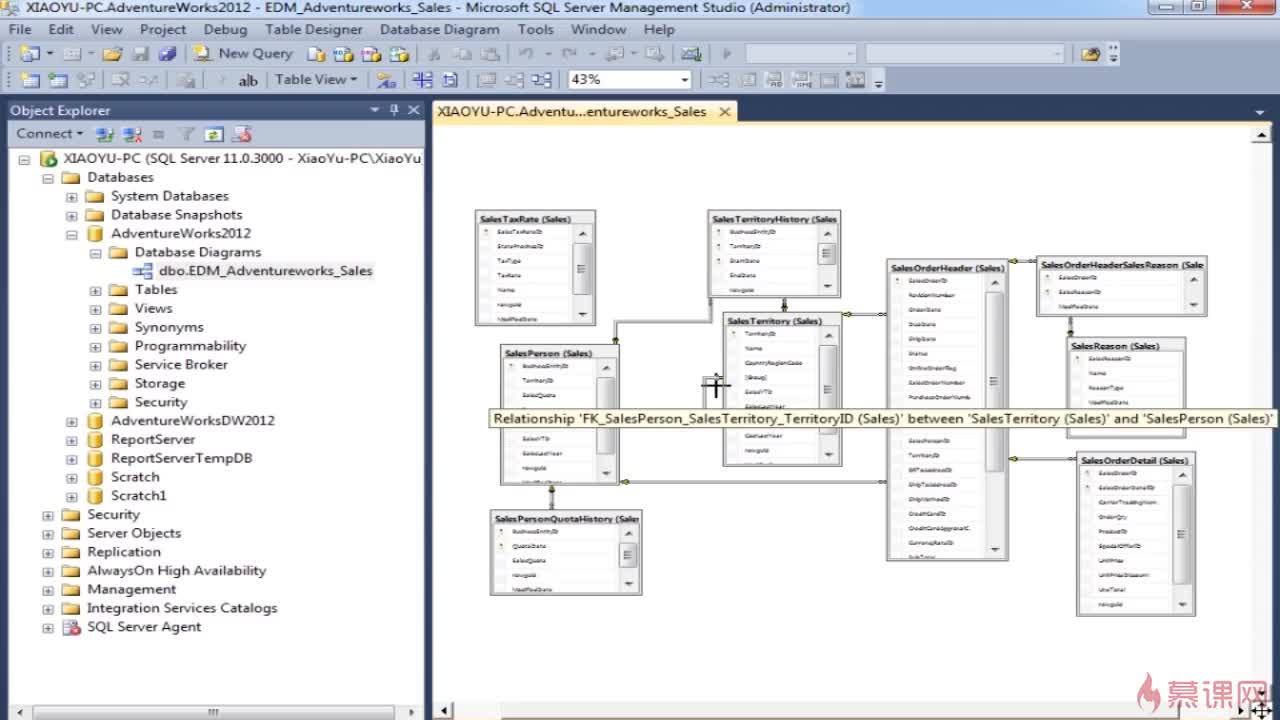Click the Find in Files folder icon
Image resolution: width=1280 pixels, height=720 pixels.
1091,54
